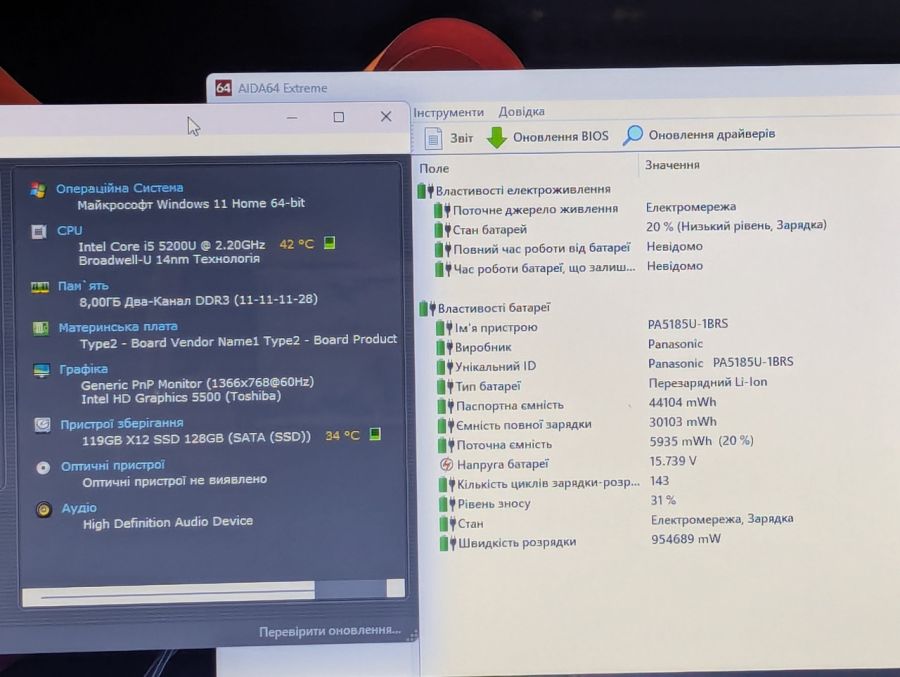Click the green indicator next to SSD 34 °C
The width and height of the screenshot is (900, 677).
[x=375, y=434]
